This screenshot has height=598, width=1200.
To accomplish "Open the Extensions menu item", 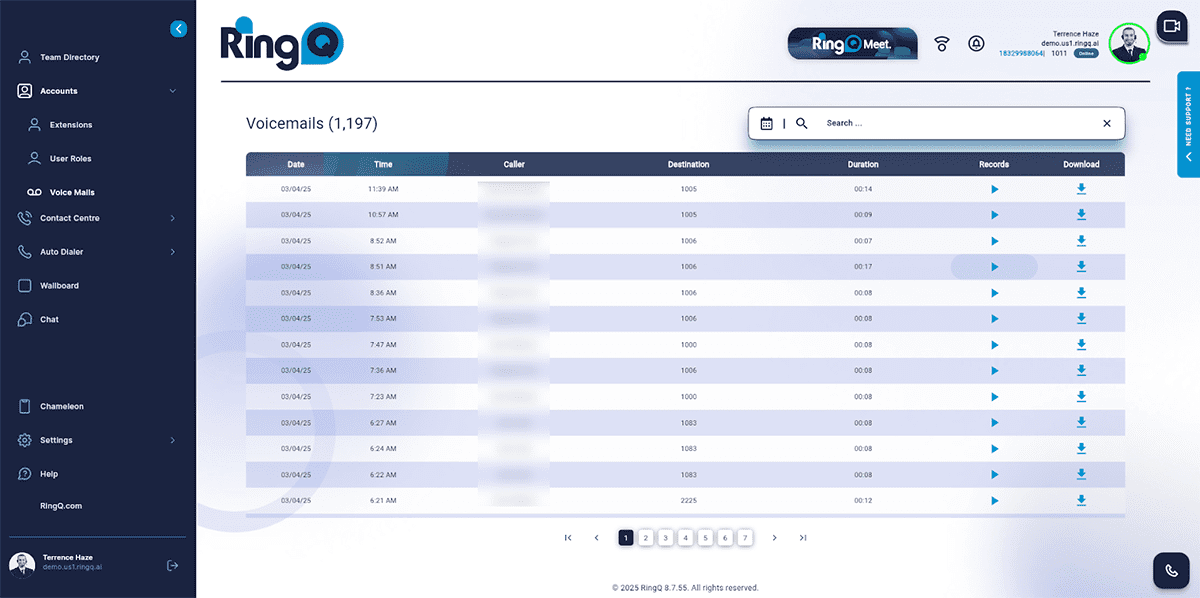I will [x=71, y=125].
